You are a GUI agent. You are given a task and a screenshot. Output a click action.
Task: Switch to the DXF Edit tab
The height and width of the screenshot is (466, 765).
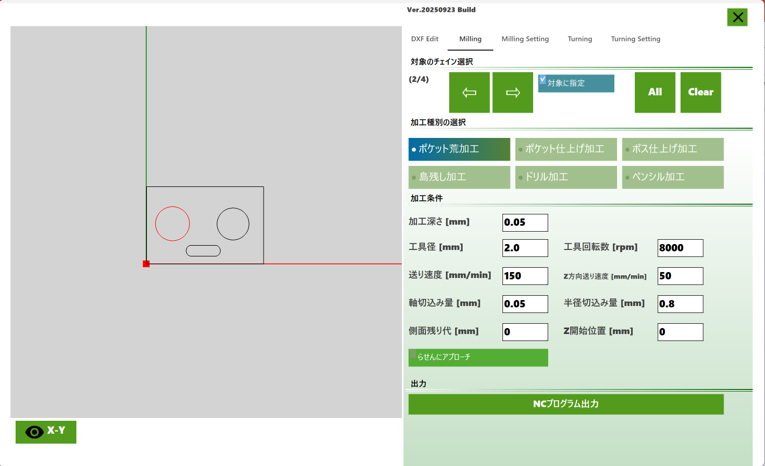[424, 39]
